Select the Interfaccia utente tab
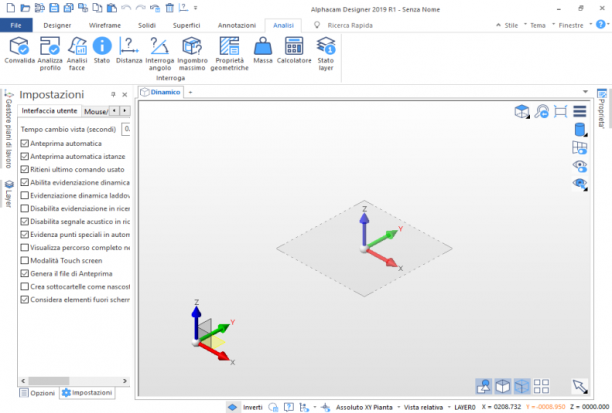 coord(50,111)
